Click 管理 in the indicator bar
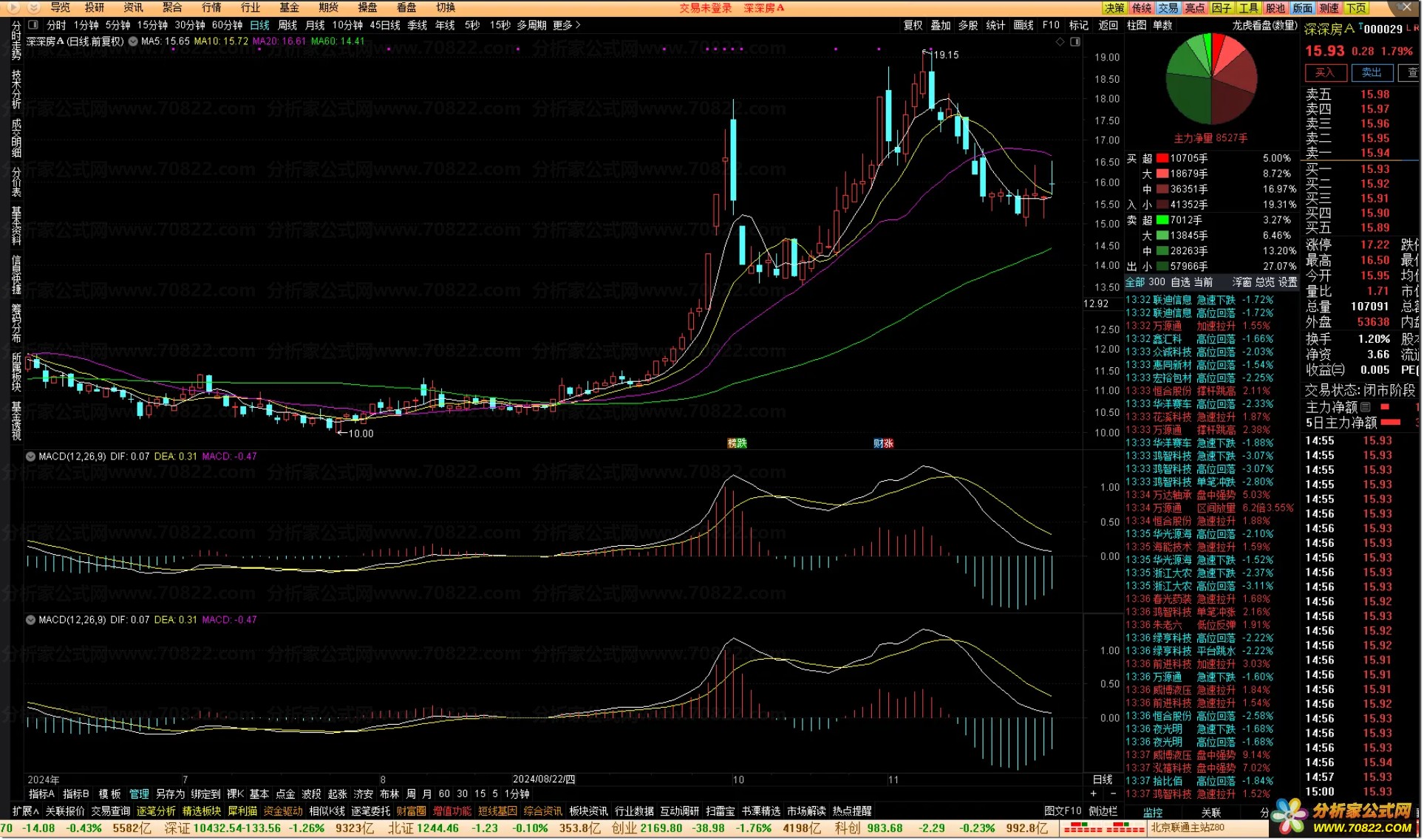Viewport: 1424px width, 840px height. click(x=140, y=796)
